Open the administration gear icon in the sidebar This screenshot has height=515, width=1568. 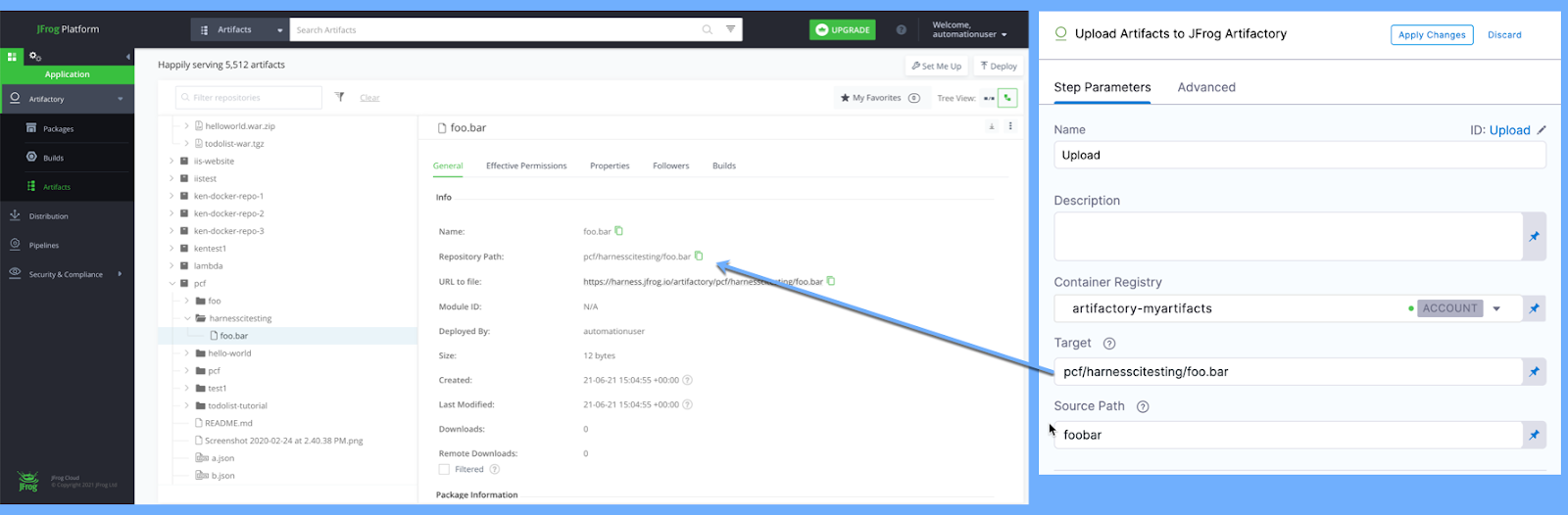click(x=34, y=57)
